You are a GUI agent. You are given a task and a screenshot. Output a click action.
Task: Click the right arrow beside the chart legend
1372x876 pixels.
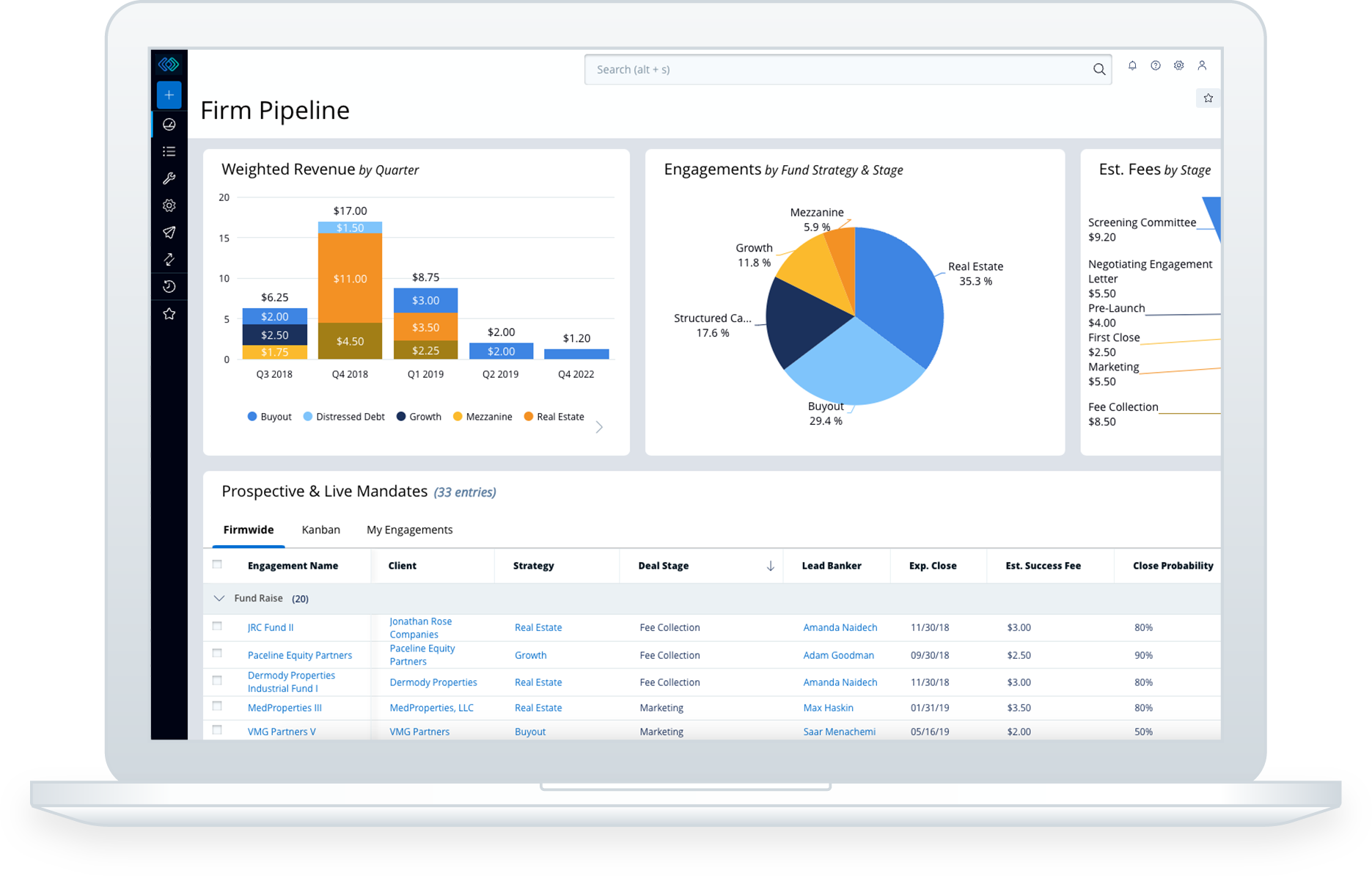click(600, 426)
